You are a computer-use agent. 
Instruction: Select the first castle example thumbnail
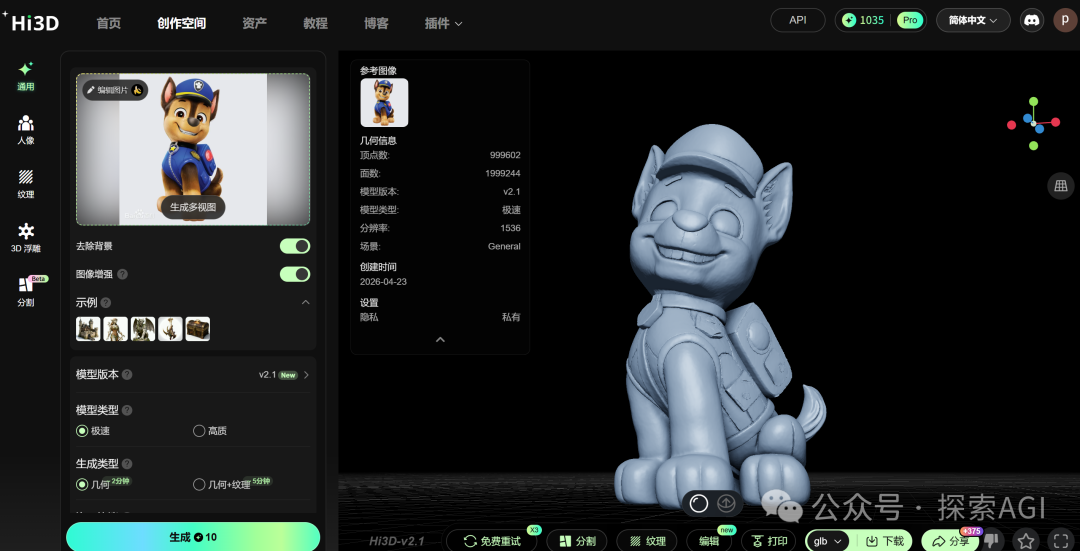click(x=88, y=329)
